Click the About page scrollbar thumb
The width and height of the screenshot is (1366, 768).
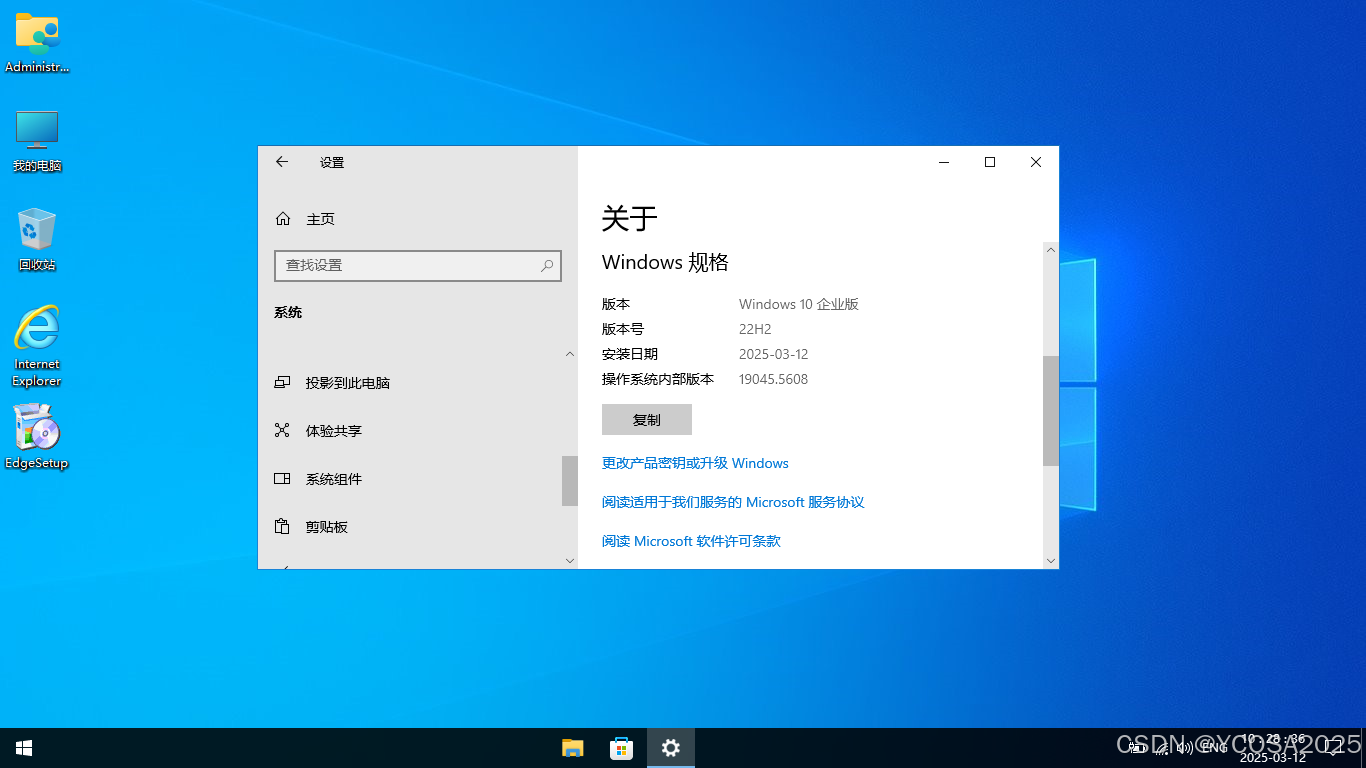[1051, 411]
